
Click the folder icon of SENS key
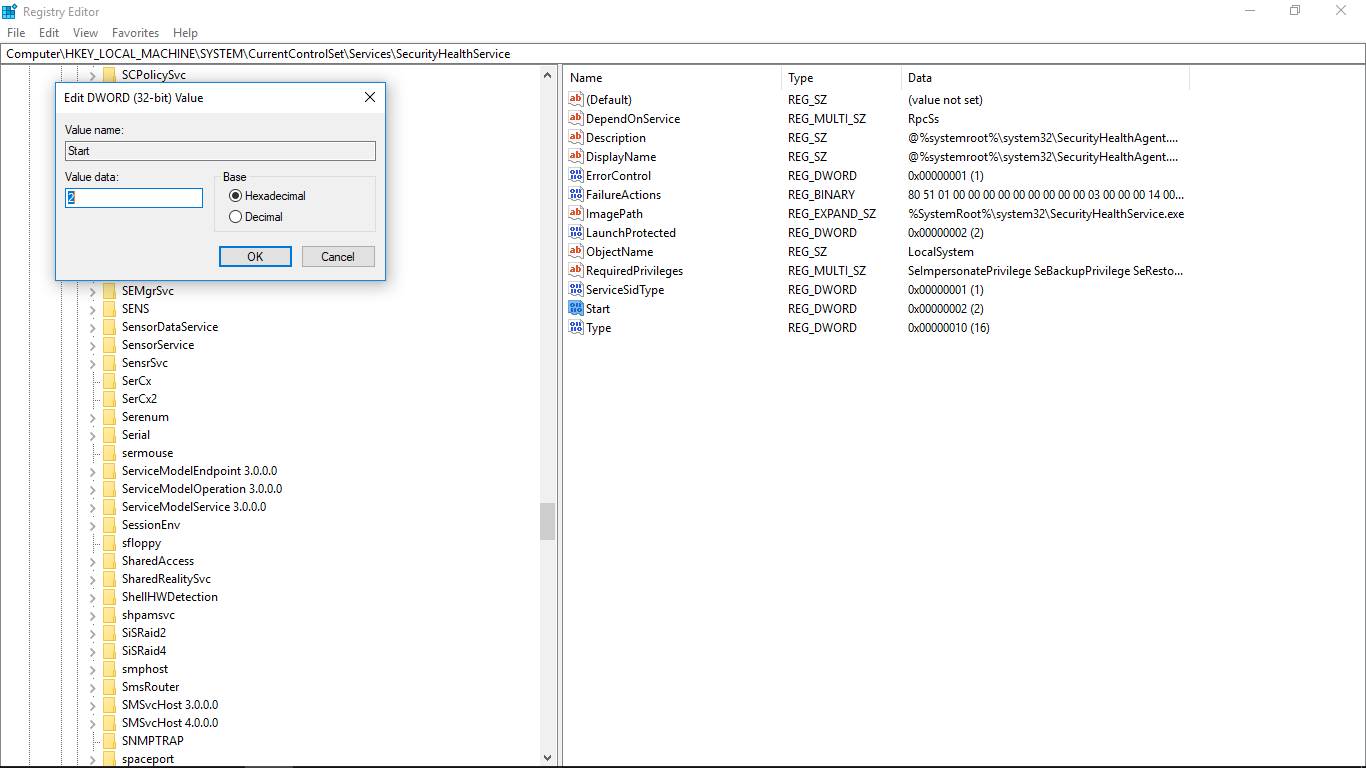point(110,309)
